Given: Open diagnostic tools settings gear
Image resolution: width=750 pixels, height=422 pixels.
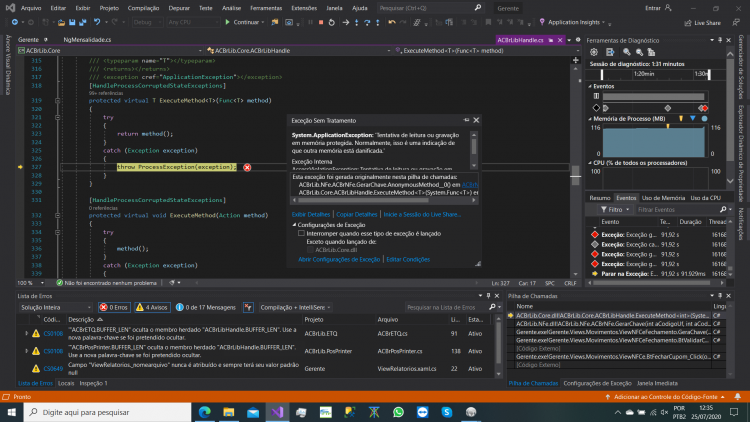Looking at the screenshot, I should tap(594, 52).
